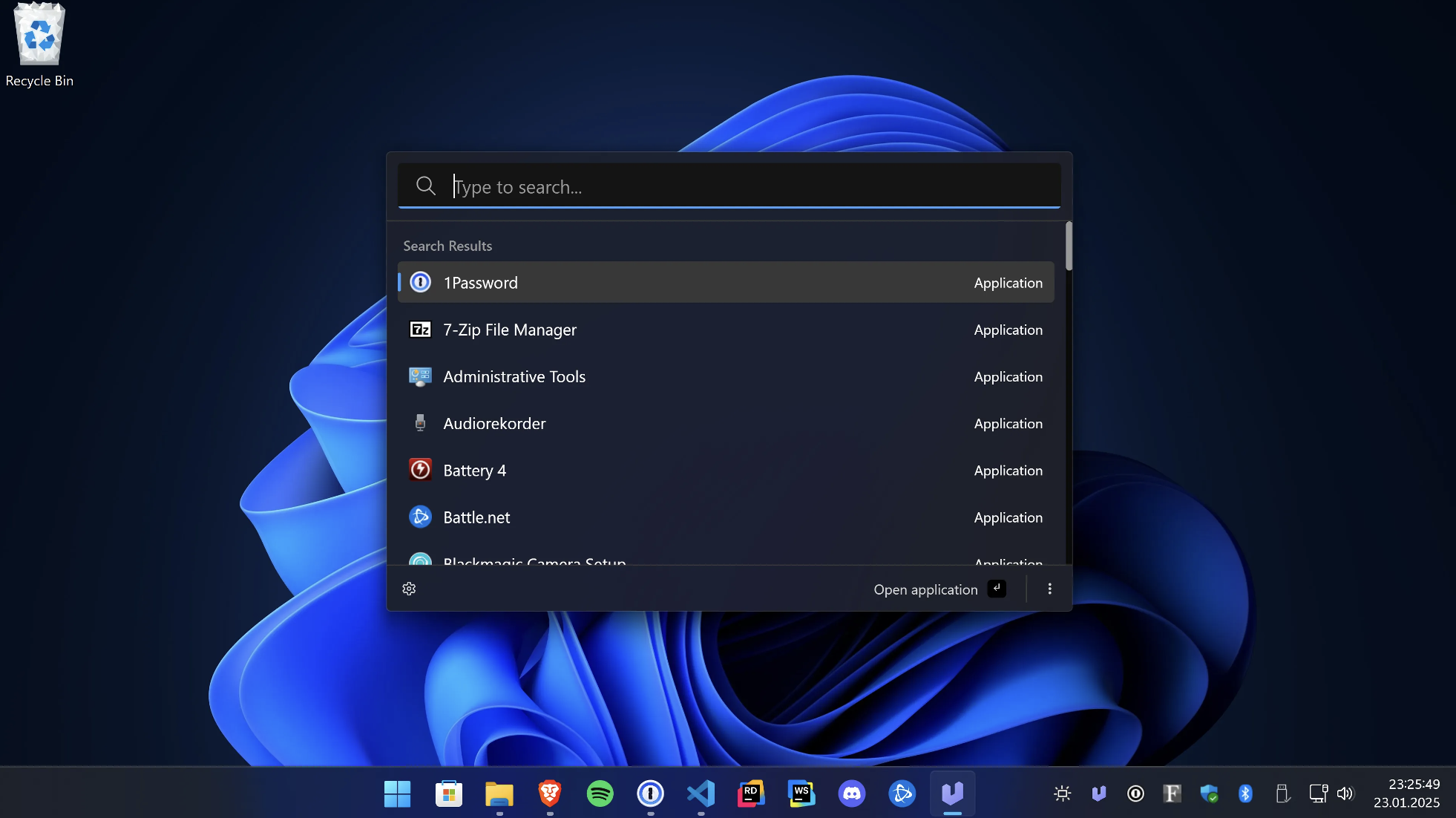Launch Brave browser from taskbar
Image resolution: width=1456 pixels, height=818 pixels.
coord(549,794)
